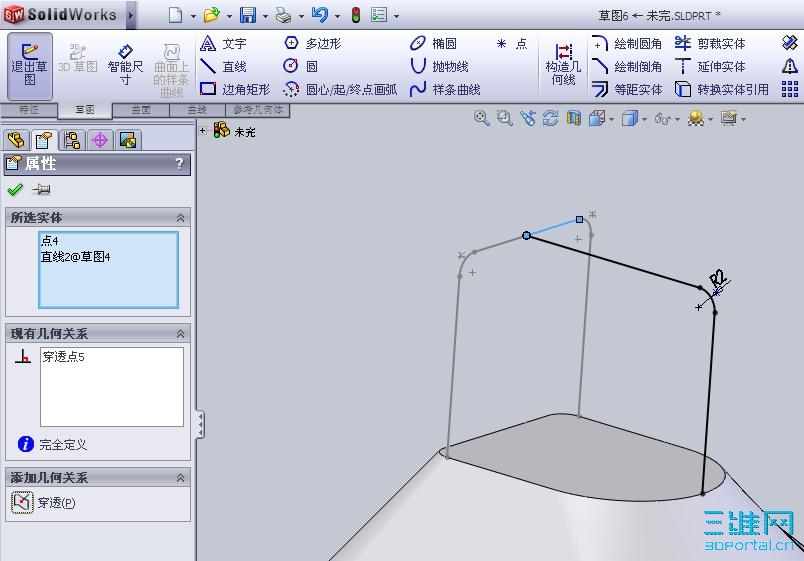
Task: Select the Parabola (抛物线) tool
Action: 439,66
